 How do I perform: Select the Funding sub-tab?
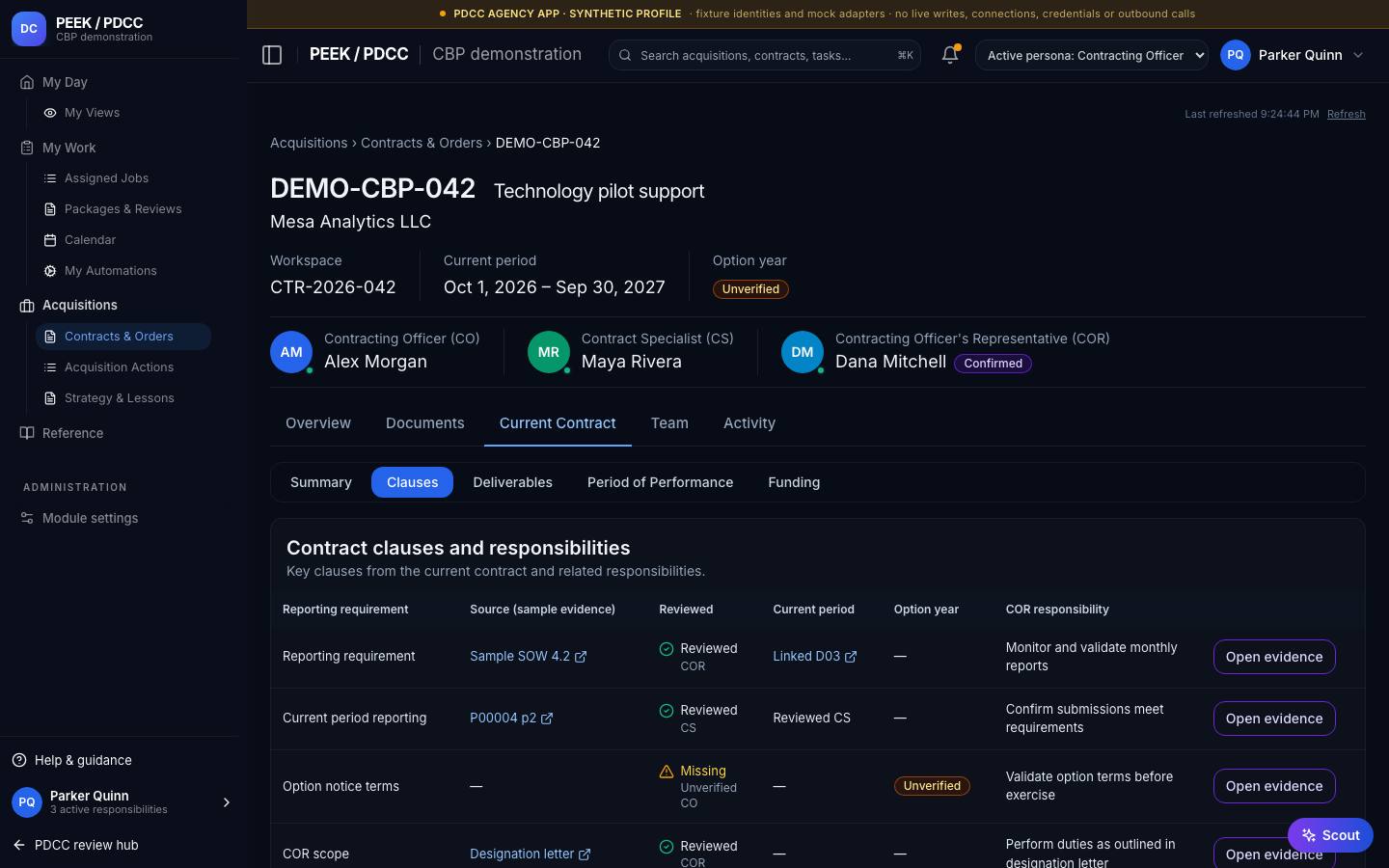[794, 482]
